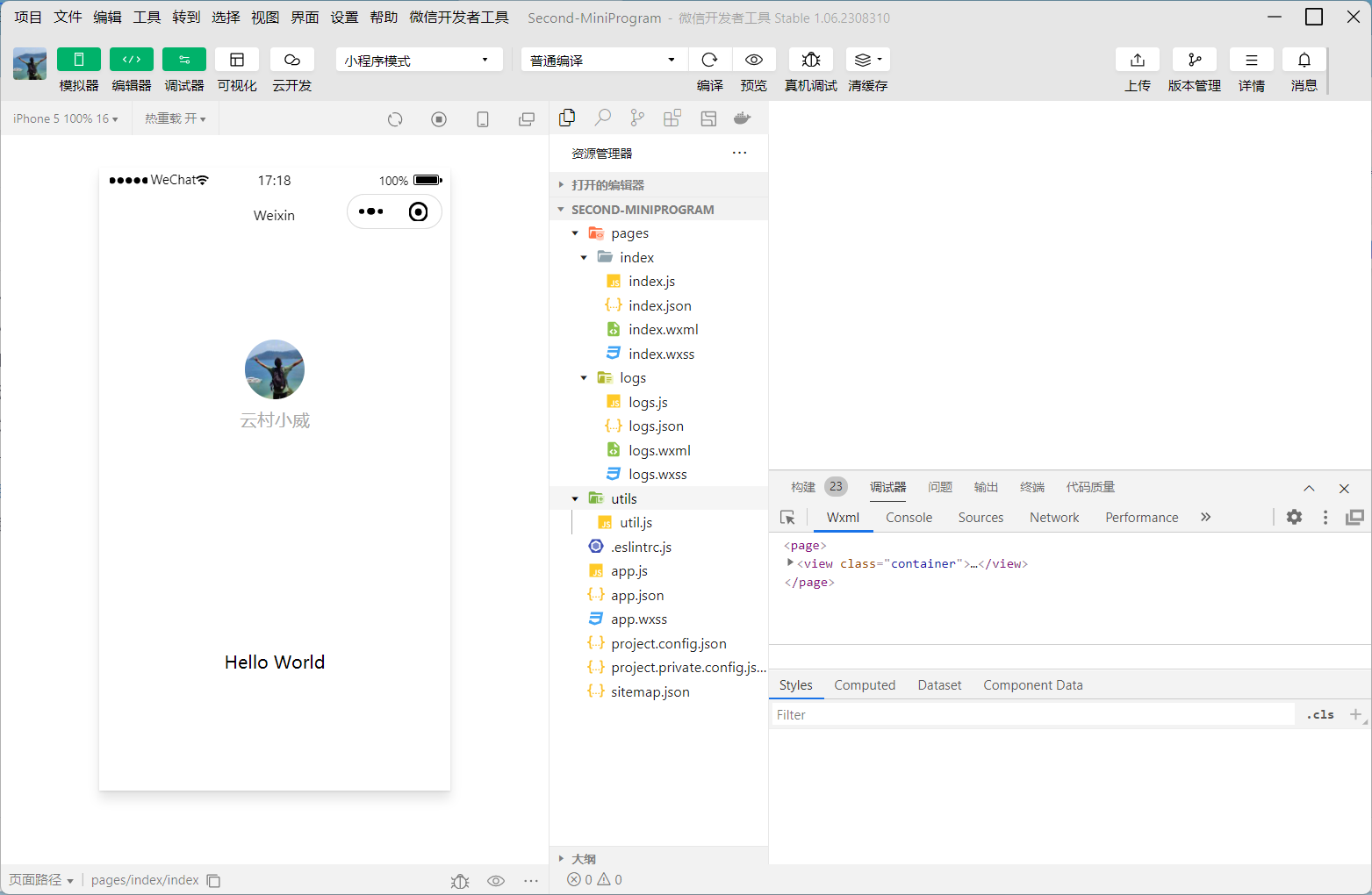Open the DevTools settings gear

[x=1294, y=518]
